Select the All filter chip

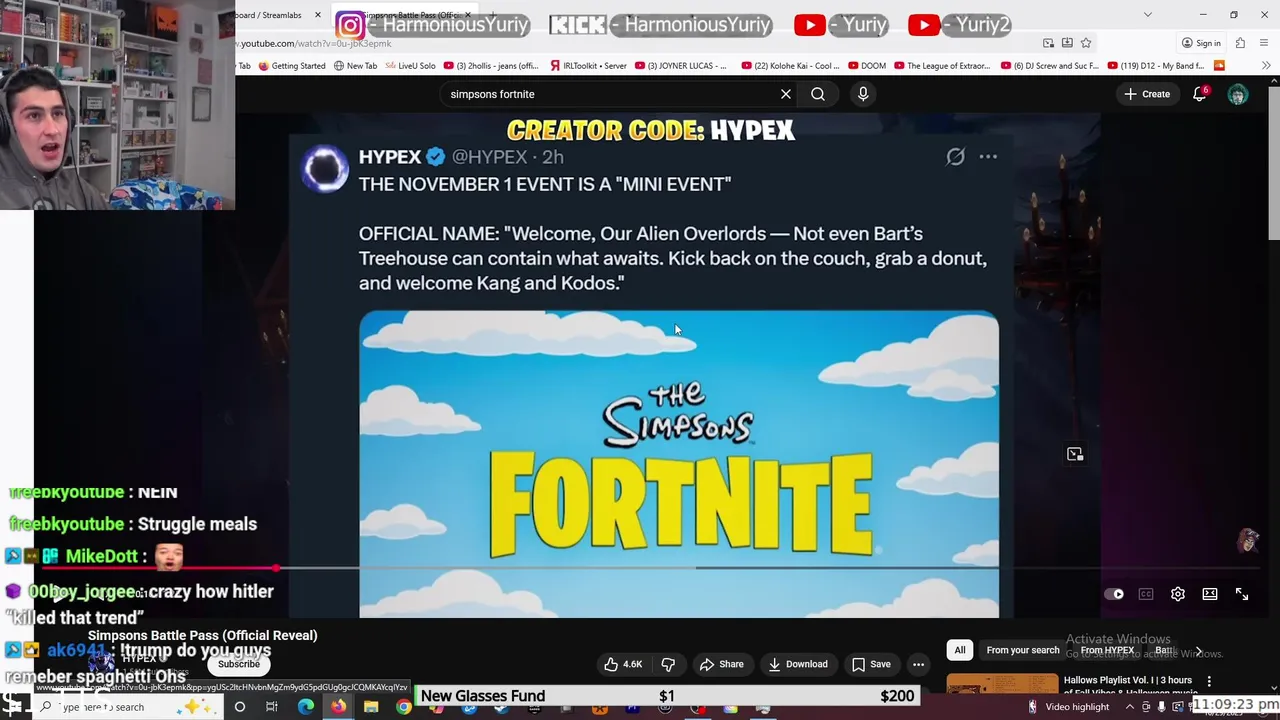pos(960,650)
